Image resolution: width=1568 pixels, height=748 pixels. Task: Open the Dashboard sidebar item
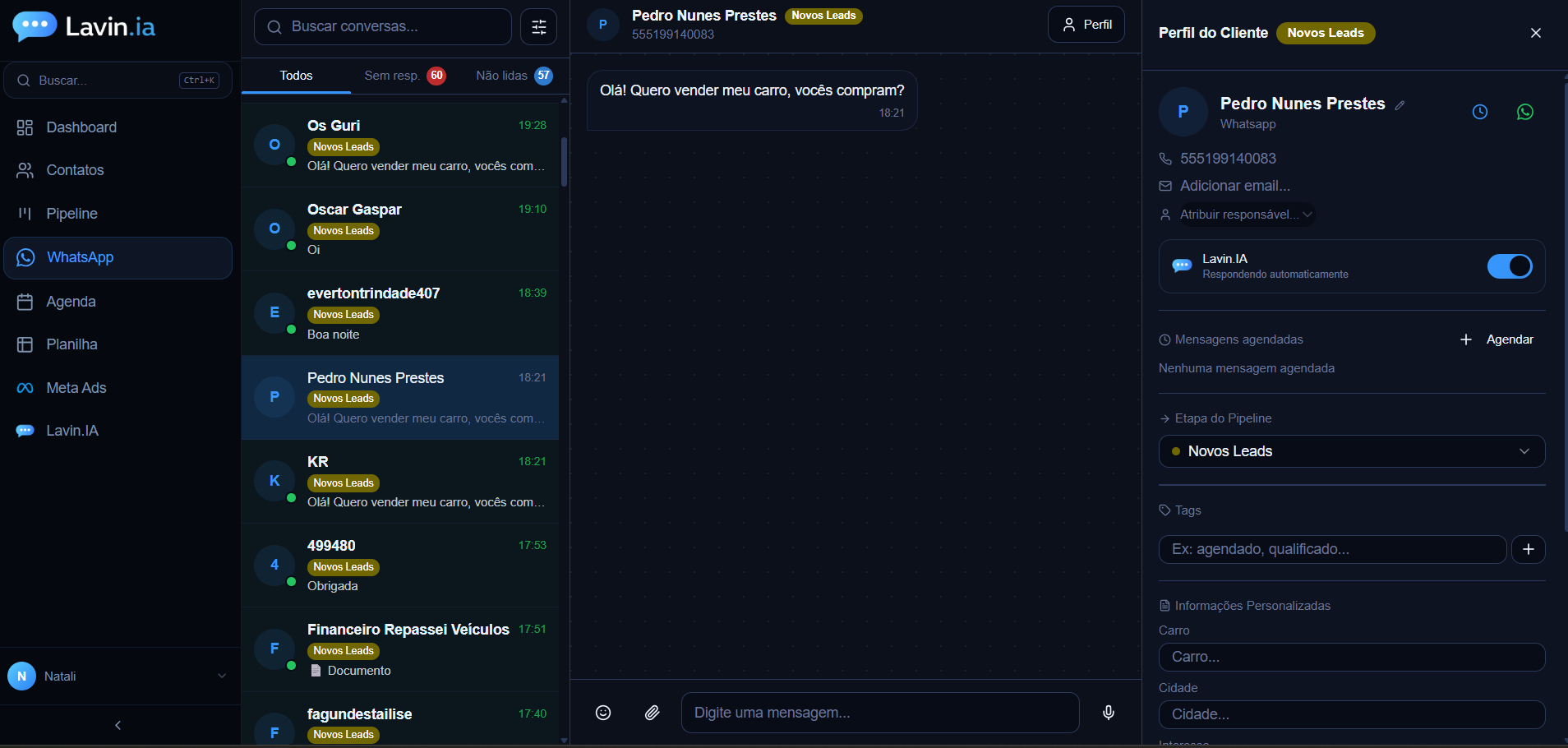click(x=118, y=127)
